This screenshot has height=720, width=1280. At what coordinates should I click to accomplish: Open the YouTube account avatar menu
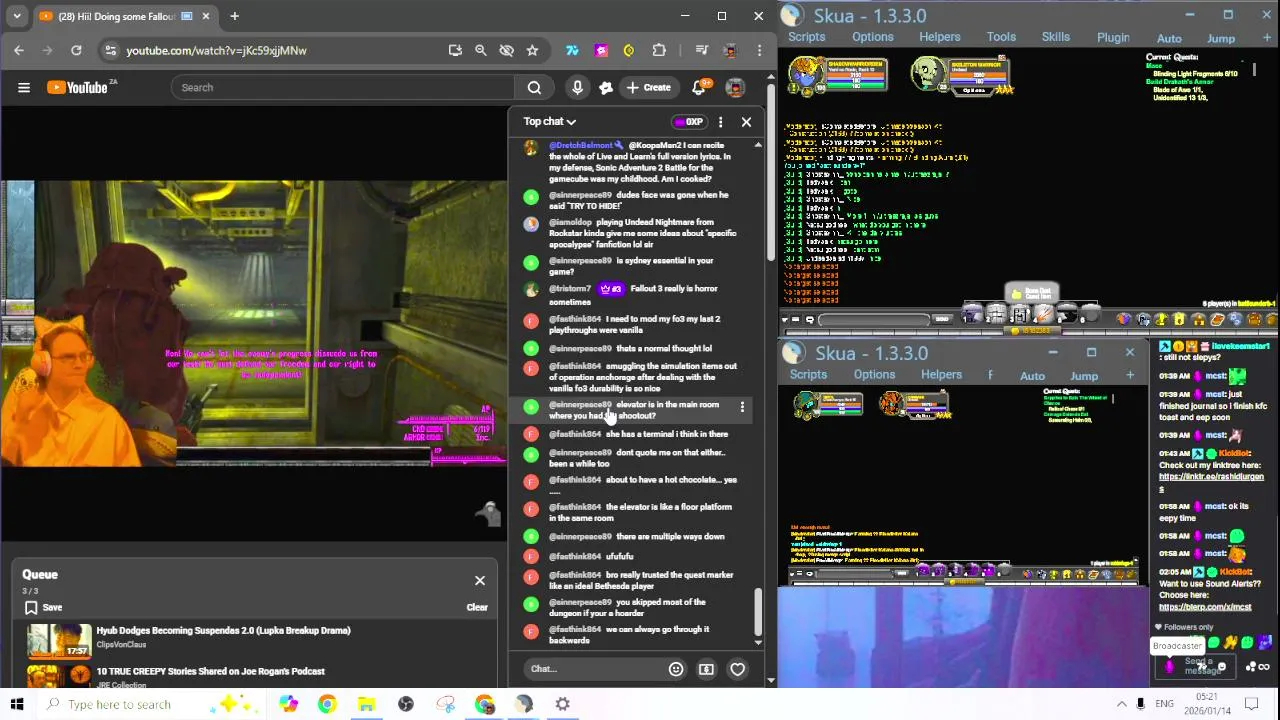[x=735, y=87]
